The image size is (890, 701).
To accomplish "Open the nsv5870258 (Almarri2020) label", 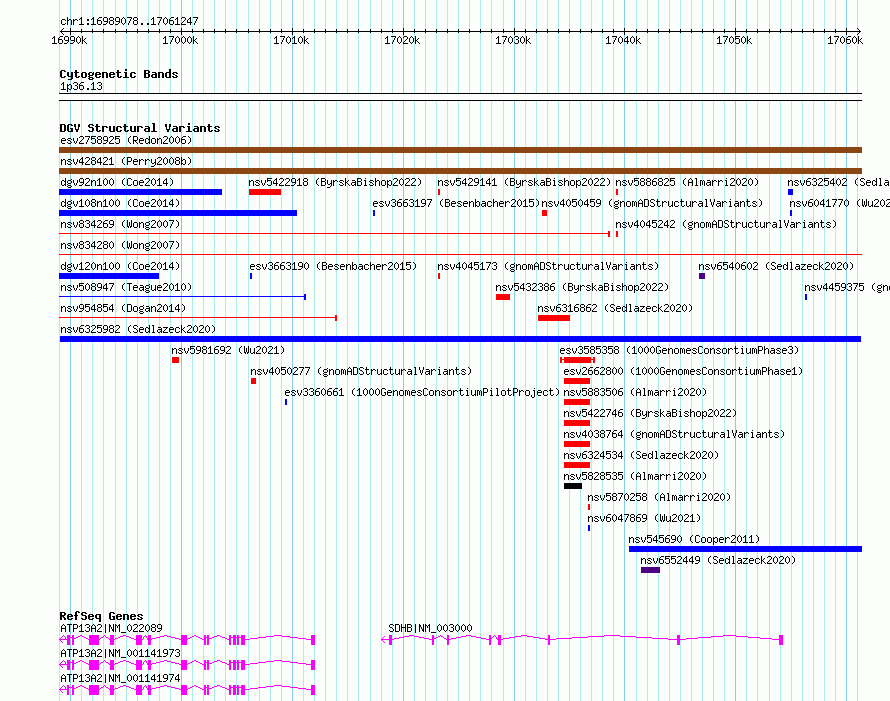I will pyautogui.click(x=659, y=497).
